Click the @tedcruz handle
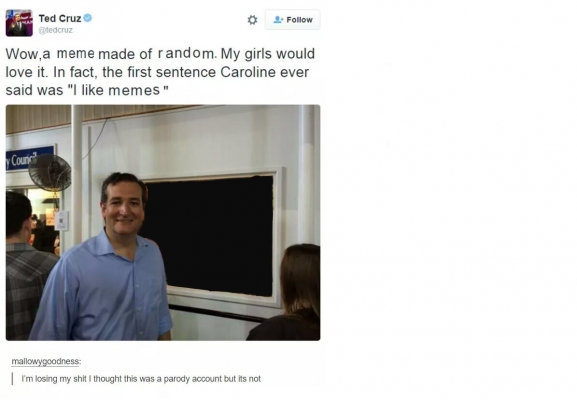This screenshot has height=400, width=577. click(56, 30)
